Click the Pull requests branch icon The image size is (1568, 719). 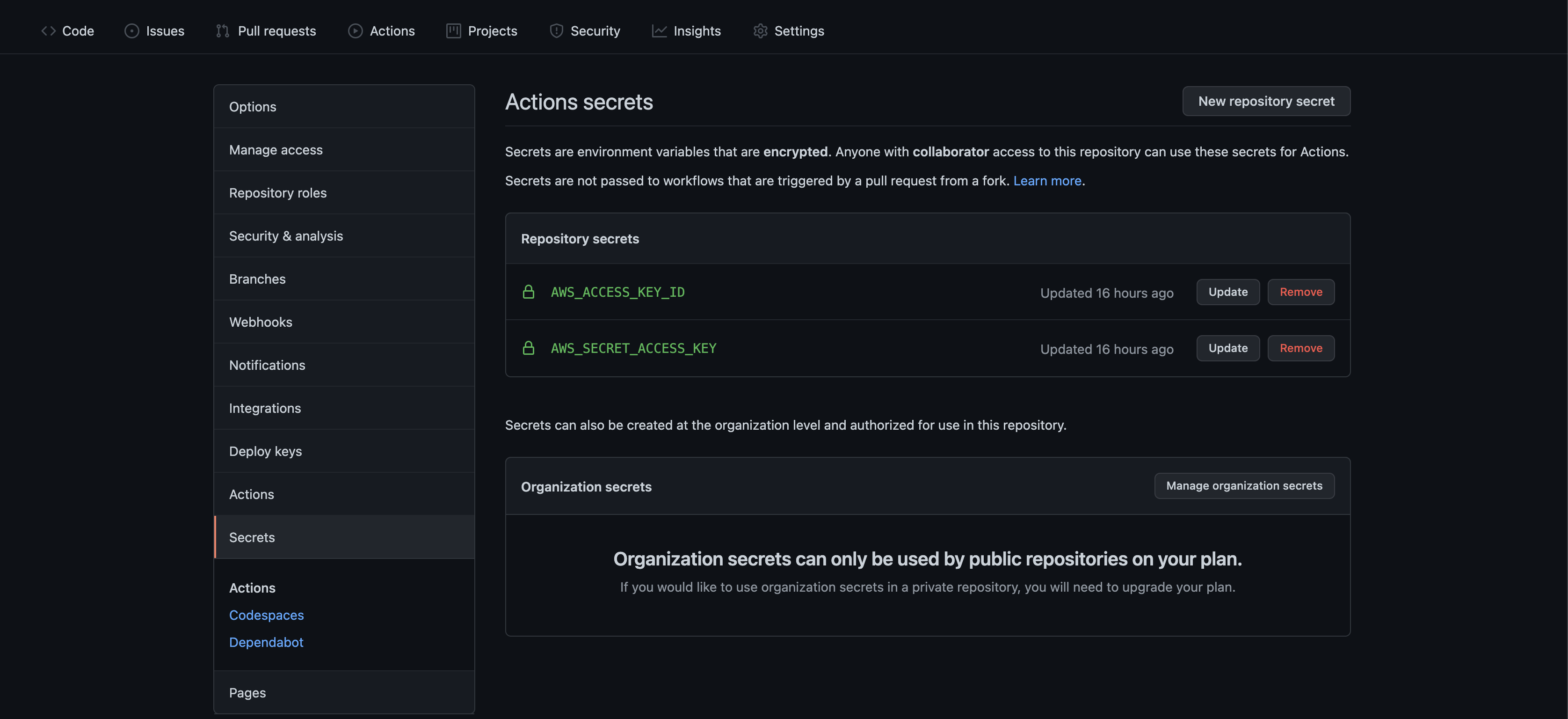[222, 31]
